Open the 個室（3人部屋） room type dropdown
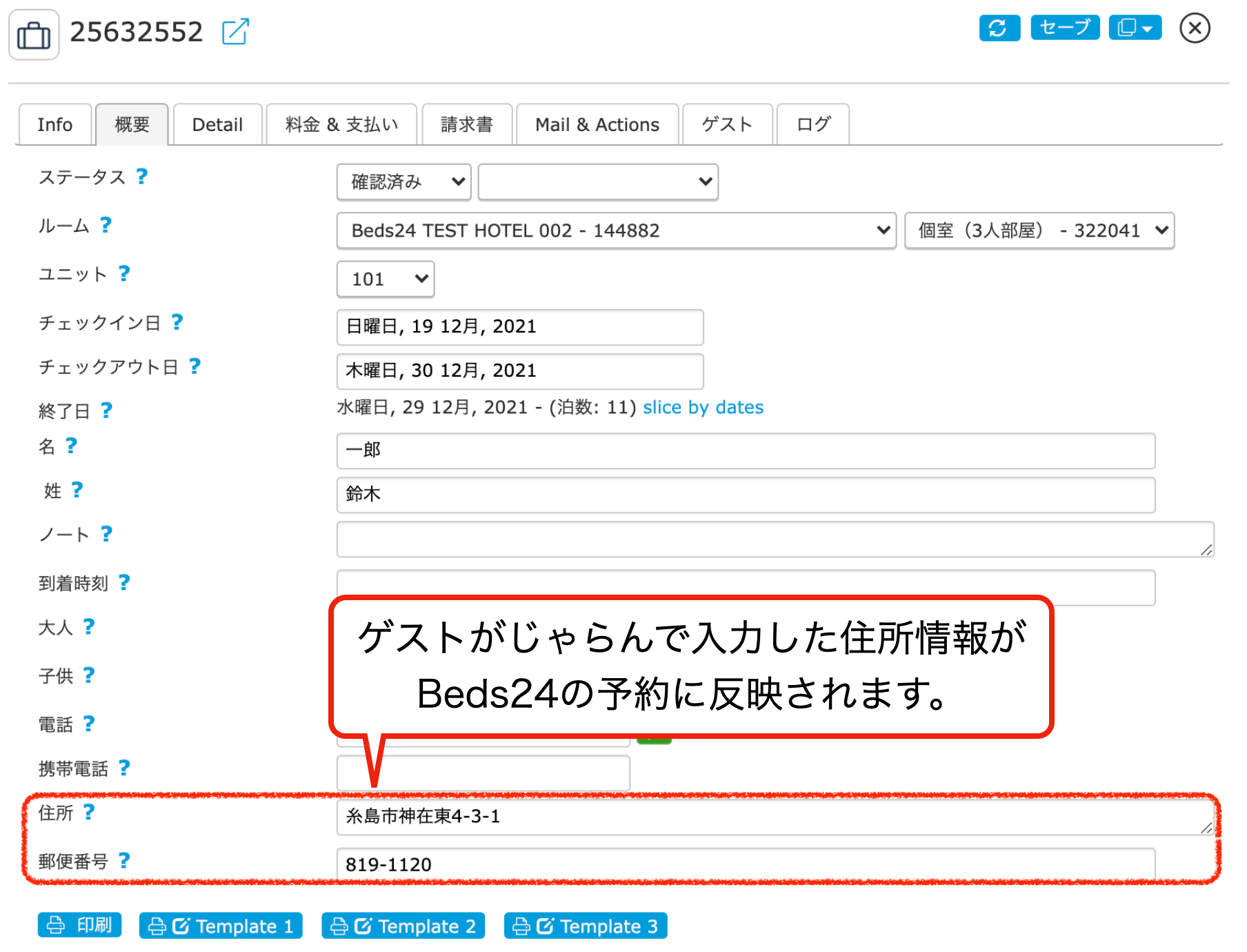Image resolution: width=1247 pixels, height=952 pixels. pyautogui.click(x=1039, y=230)
